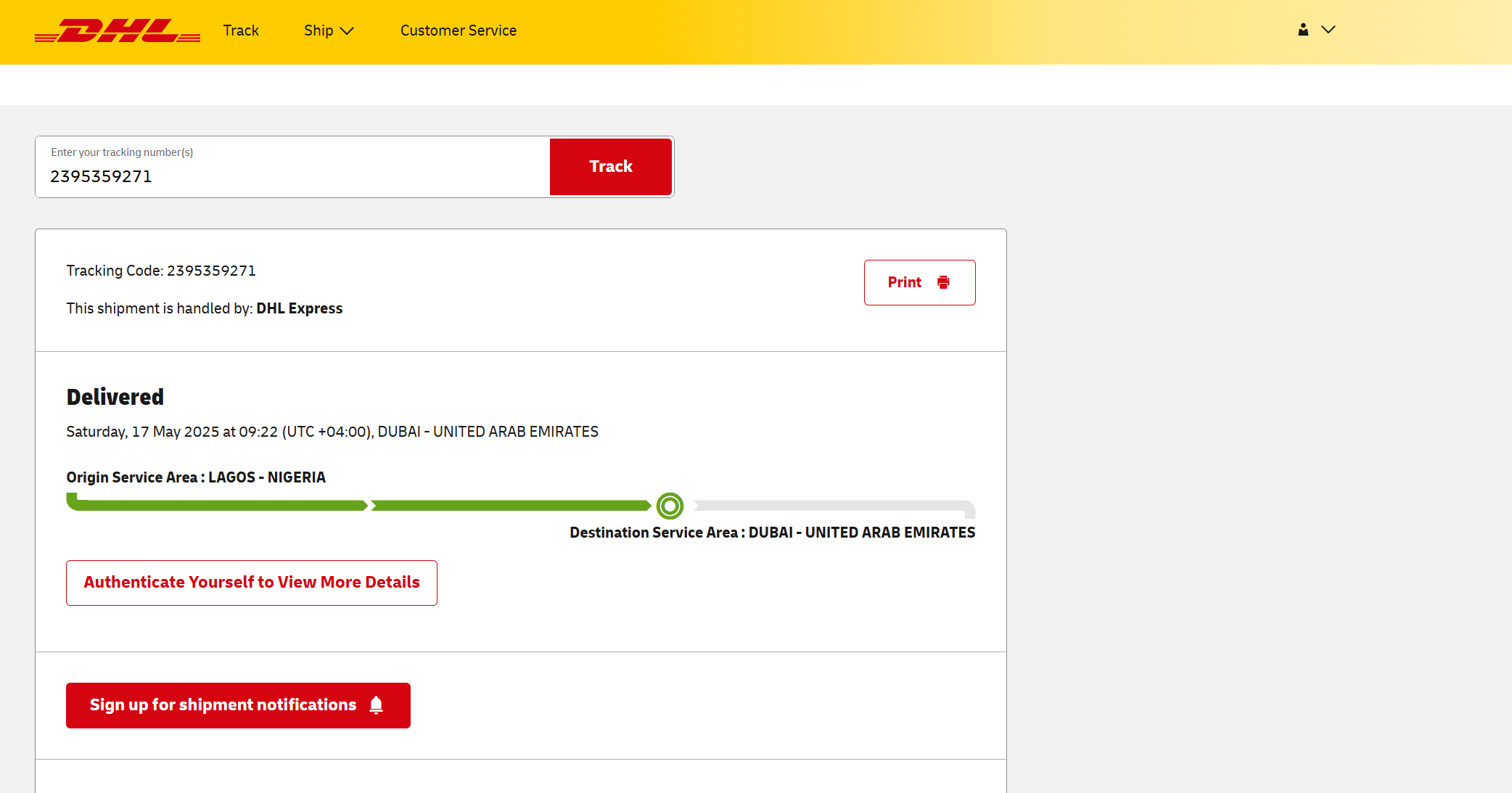Click the green delivery progress marker
The width and height of the screenshot is (1512, 793).
click(x=670, y=506)
